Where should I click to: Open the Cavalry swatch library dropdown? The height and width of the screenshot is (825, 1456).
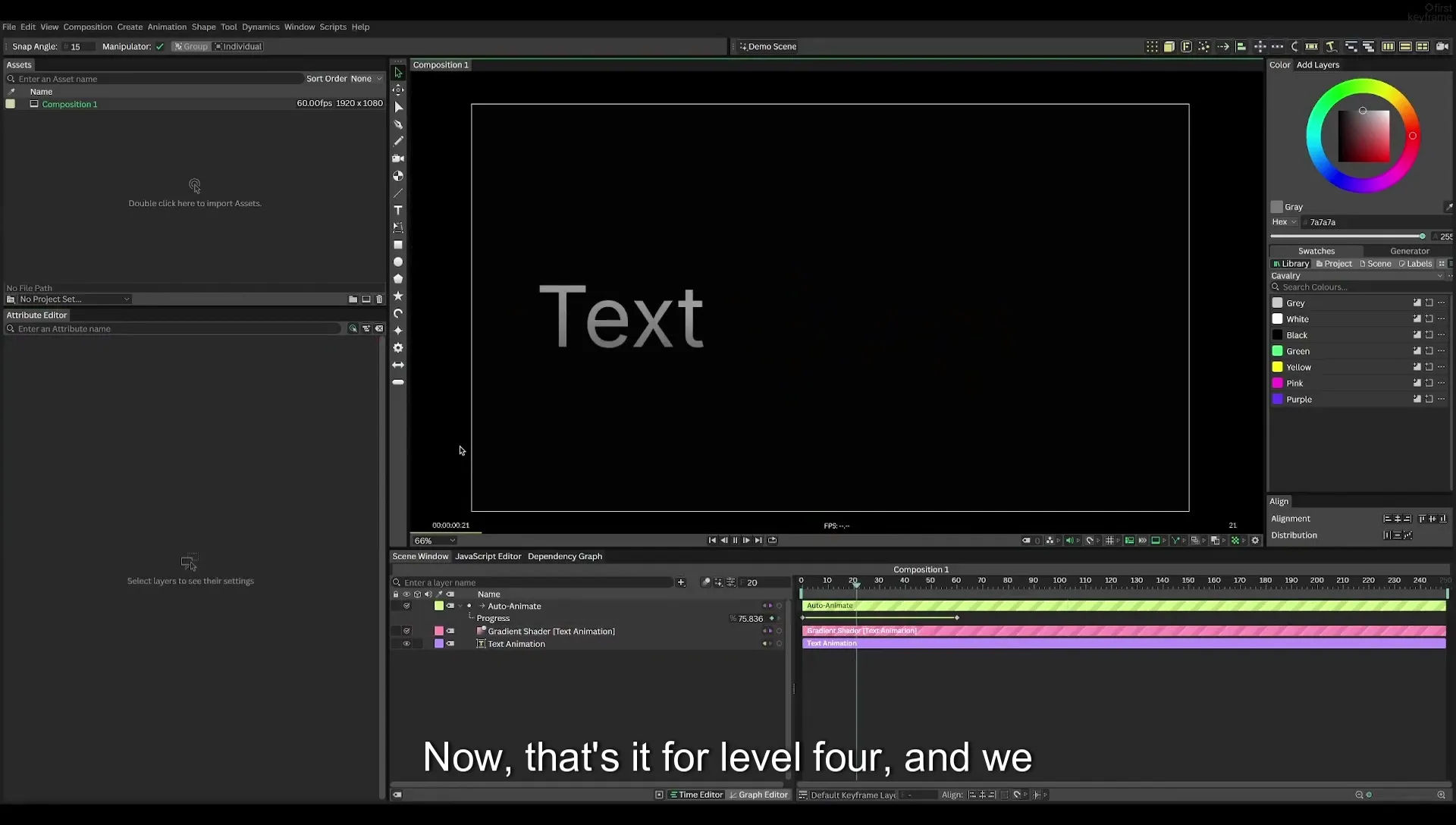point(1357,276)
